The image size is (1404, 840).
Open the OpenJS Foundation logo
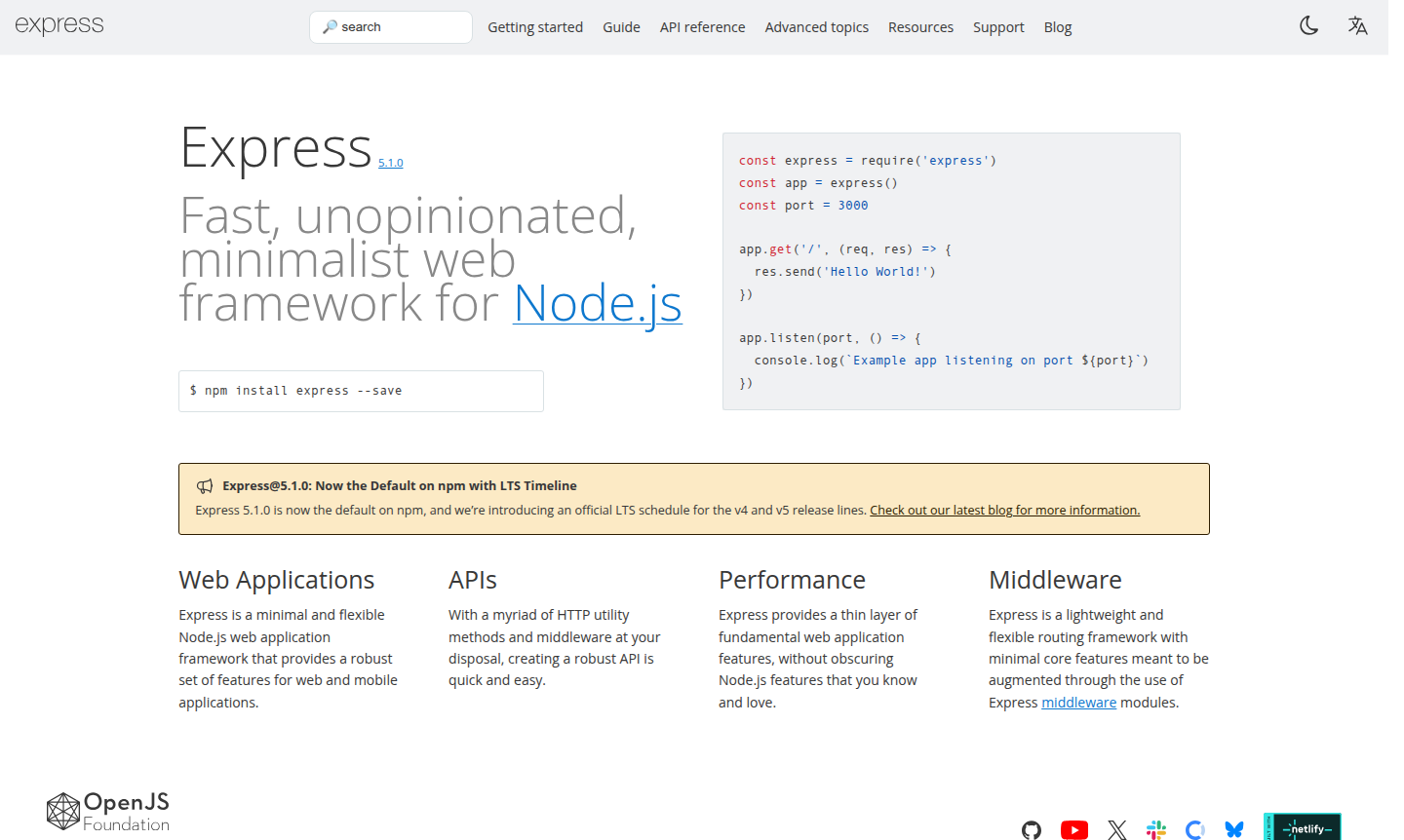tap(107, 811)
